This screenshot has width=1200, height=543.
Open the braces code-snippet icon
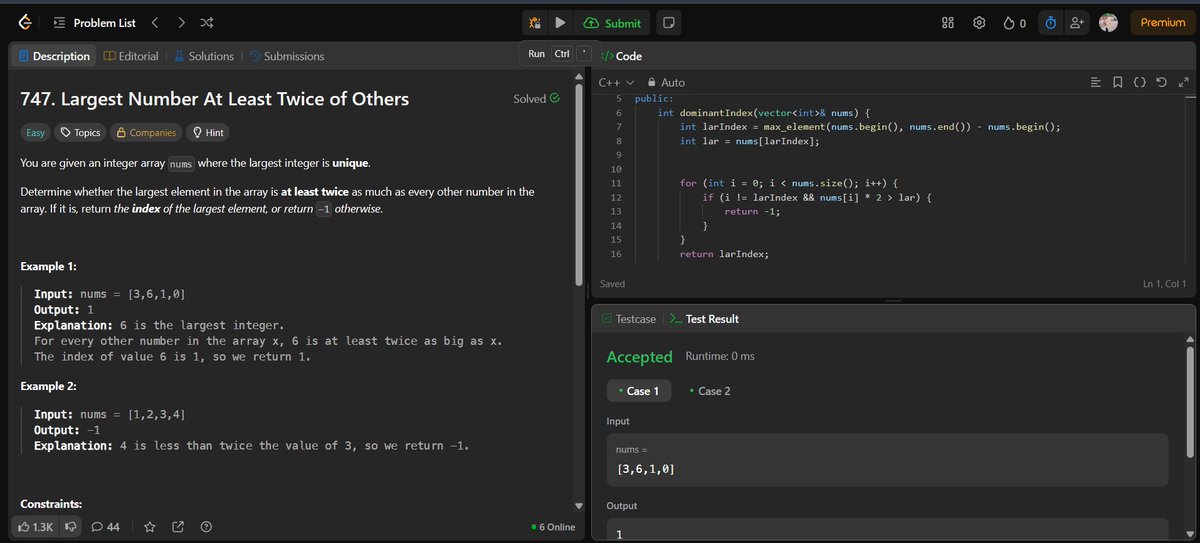1140,82
